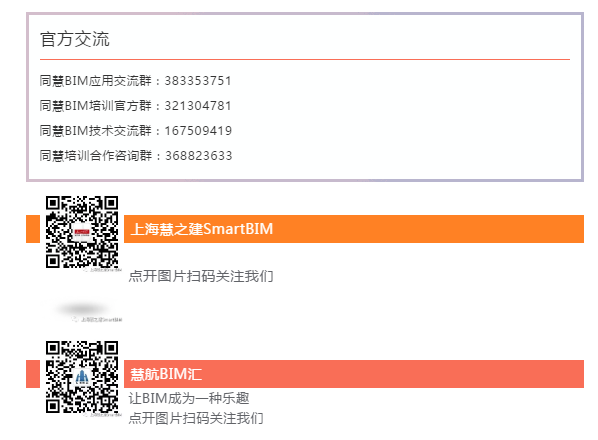Click the small orange block left of the SmartBIM QR code

(33, 229)
